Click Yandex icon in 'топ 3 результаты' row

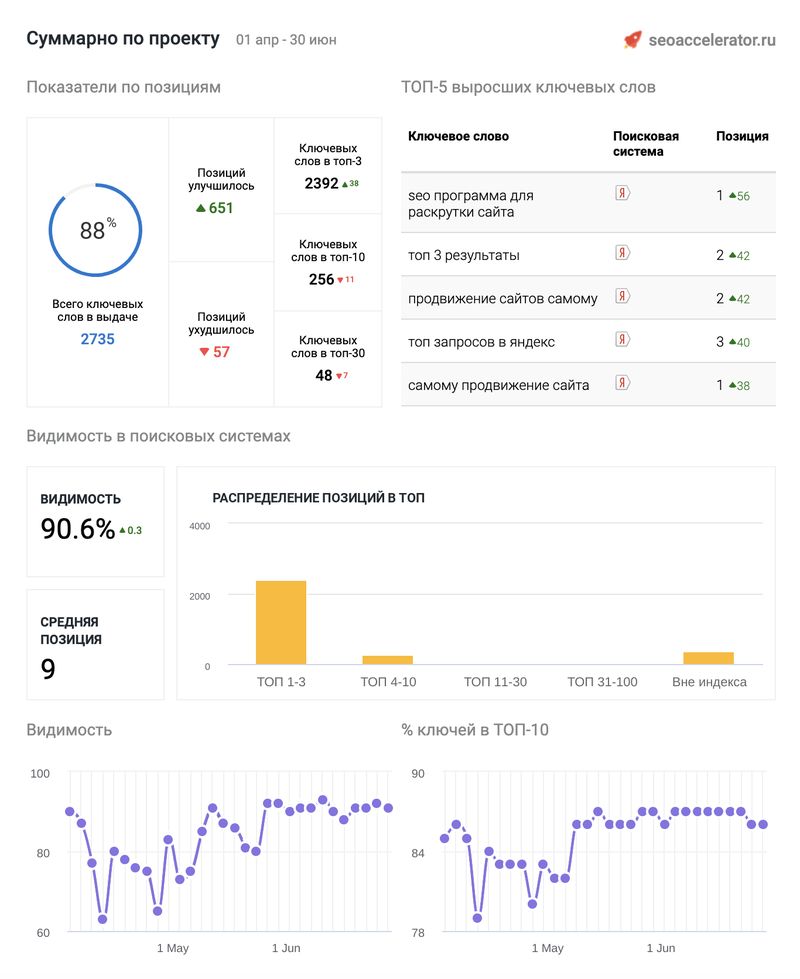click(x=622, y=254)
